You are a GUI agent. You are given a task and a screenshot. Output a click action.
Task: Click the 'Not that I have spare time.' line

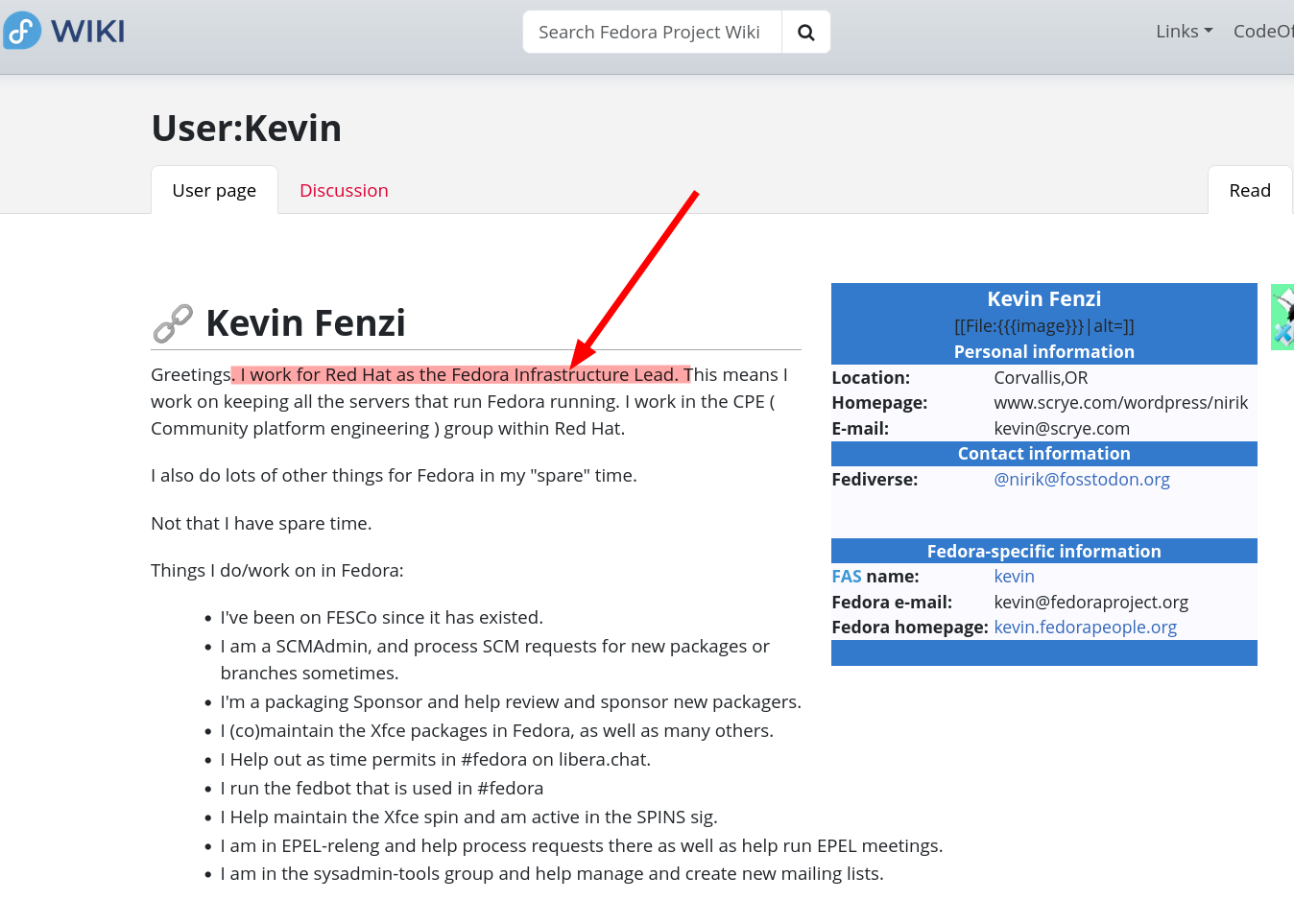tap(261, 524)
